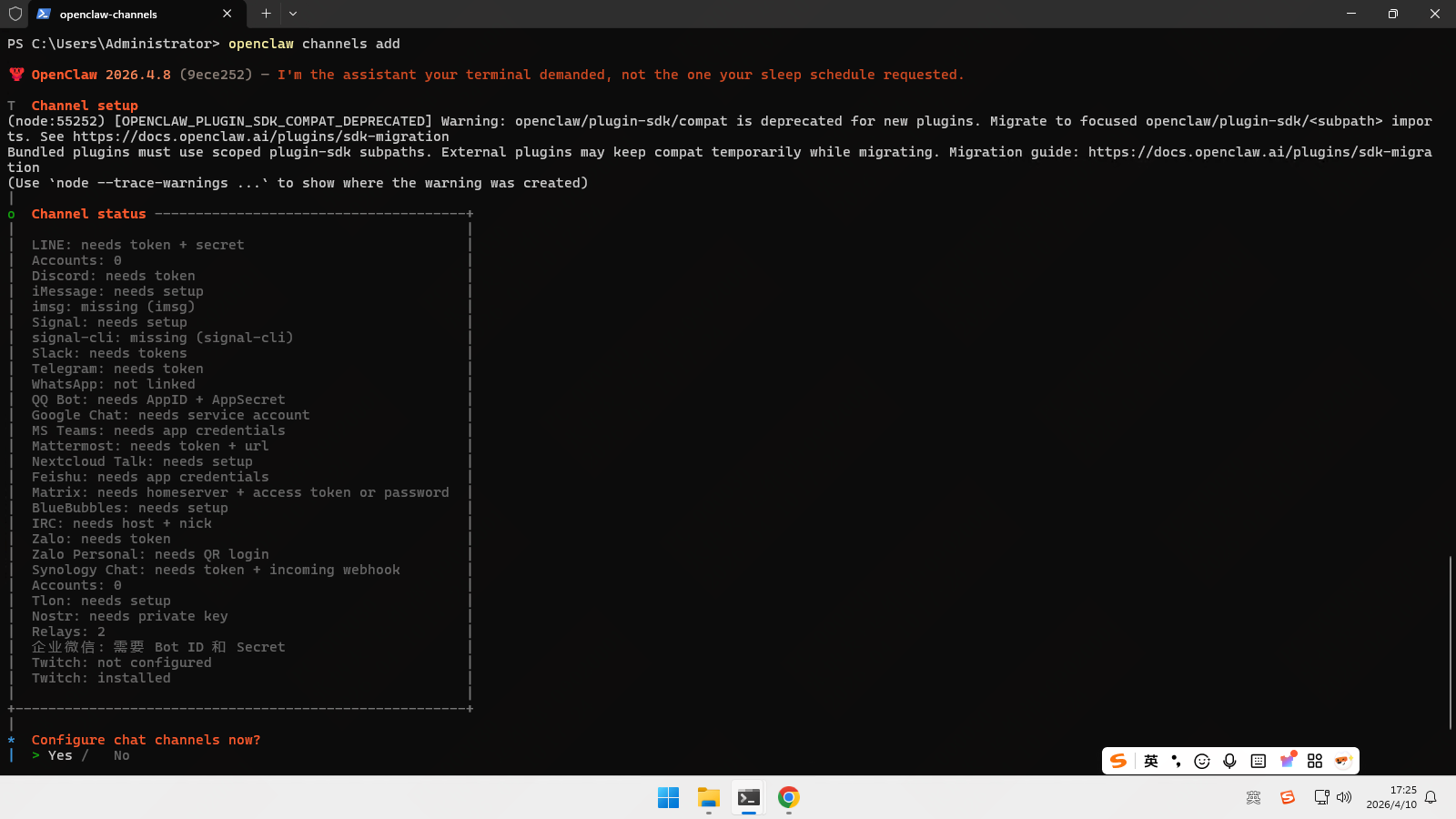Click the Sogou input icon in system tray
This screenshot has width=1456, height=819.
(x=1287, y=798)
